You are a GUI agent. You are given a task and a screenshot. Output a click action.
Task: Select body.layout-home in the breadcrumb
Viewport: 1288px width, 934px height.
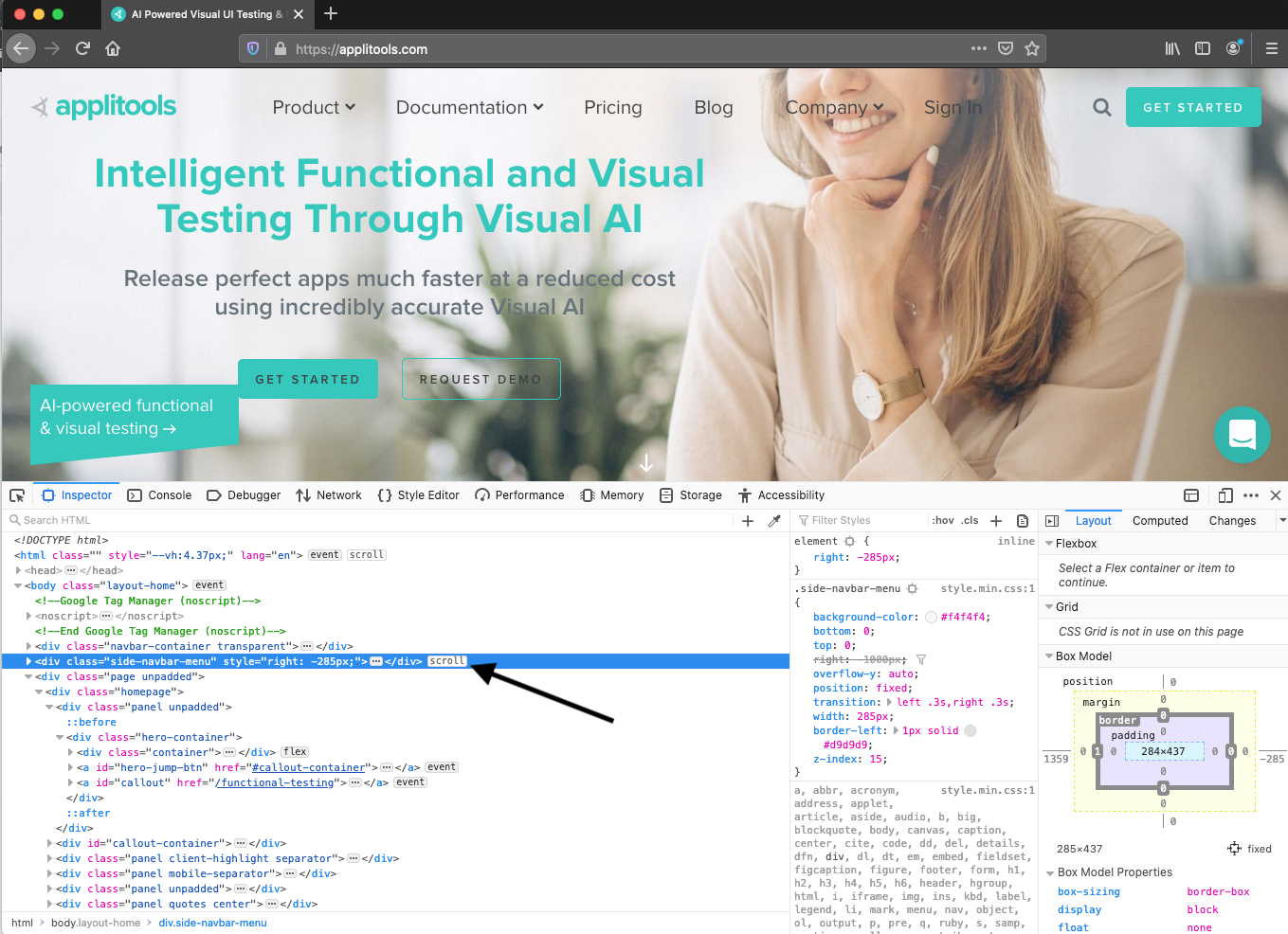pyautogui.click(x=96, y=923)
